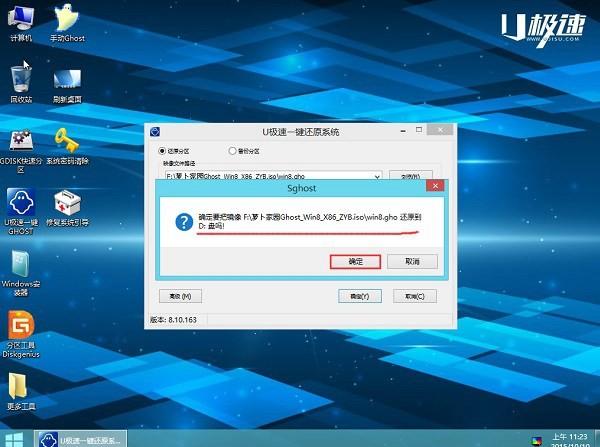Click the 高级(M) button
Image resolution: width=600 pixels, height=447 pixels.
(x=180, y=296)
